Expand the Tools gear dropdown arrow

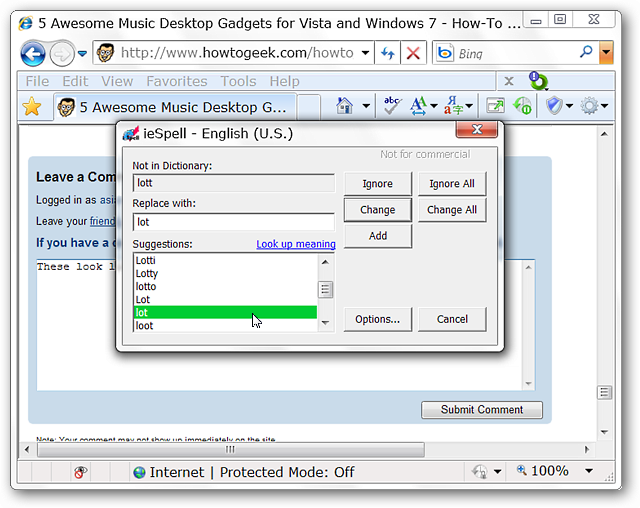pyautogui.click(x=605, y=106)
